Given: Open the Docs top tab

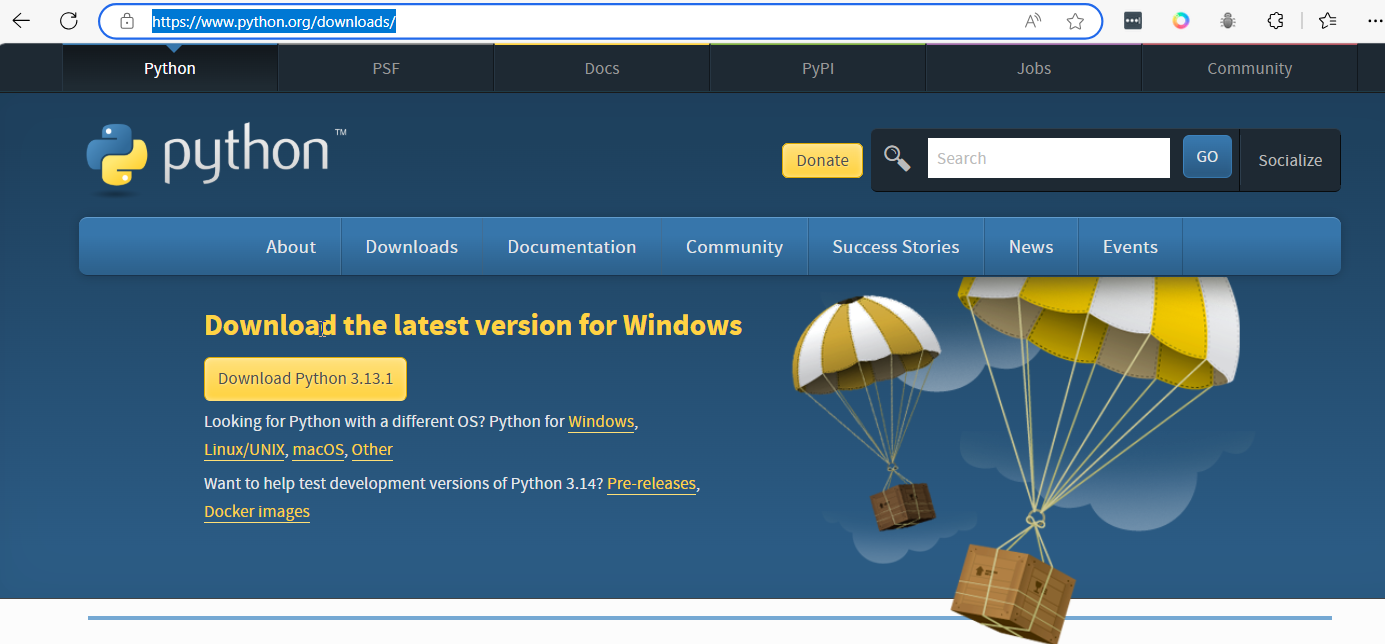Looking at the screenshot, I should pyautogui.click(x=602, y=68).
